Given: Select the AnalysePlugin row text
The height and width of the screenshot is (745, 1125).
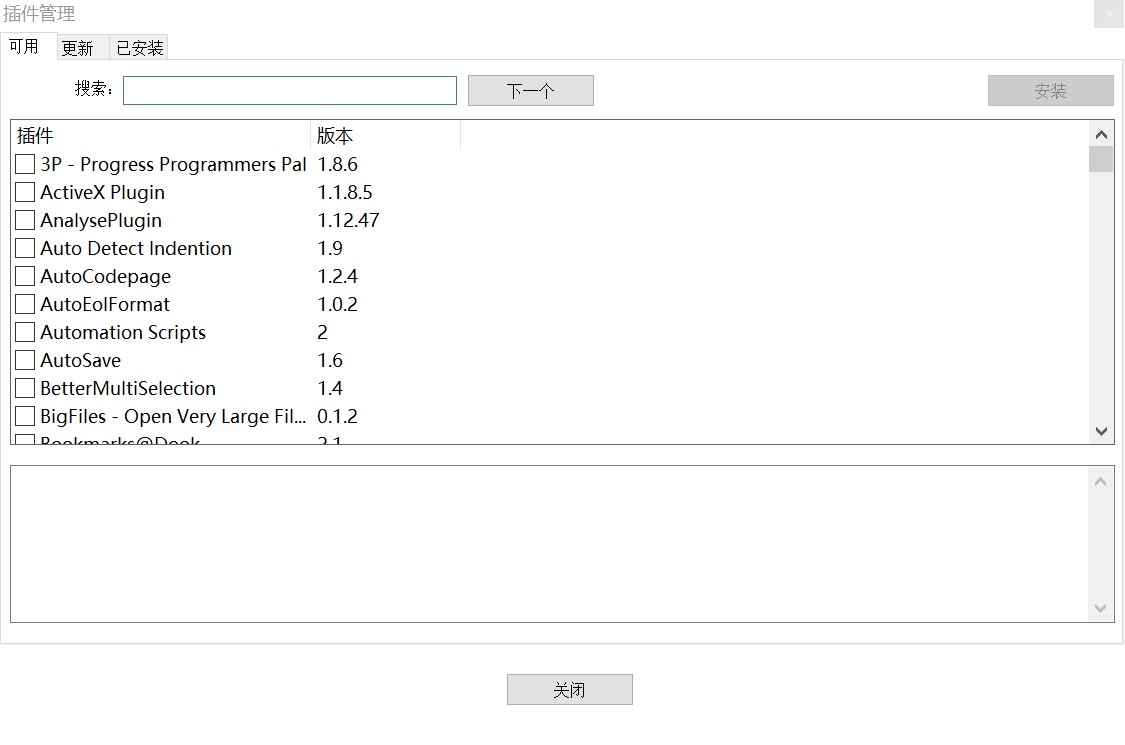Looking at the screenshot, I should pos(101,220).
